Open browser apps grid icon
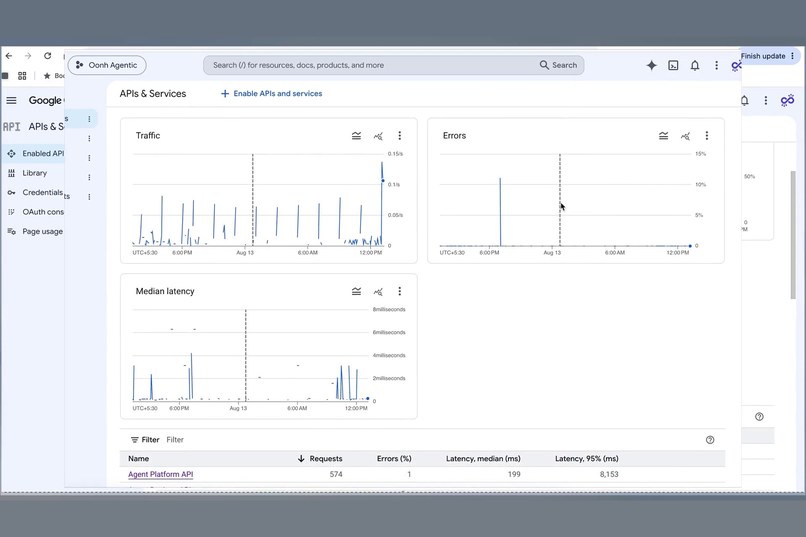This screenshot has width=806, height=537. [x=22, y=76]
